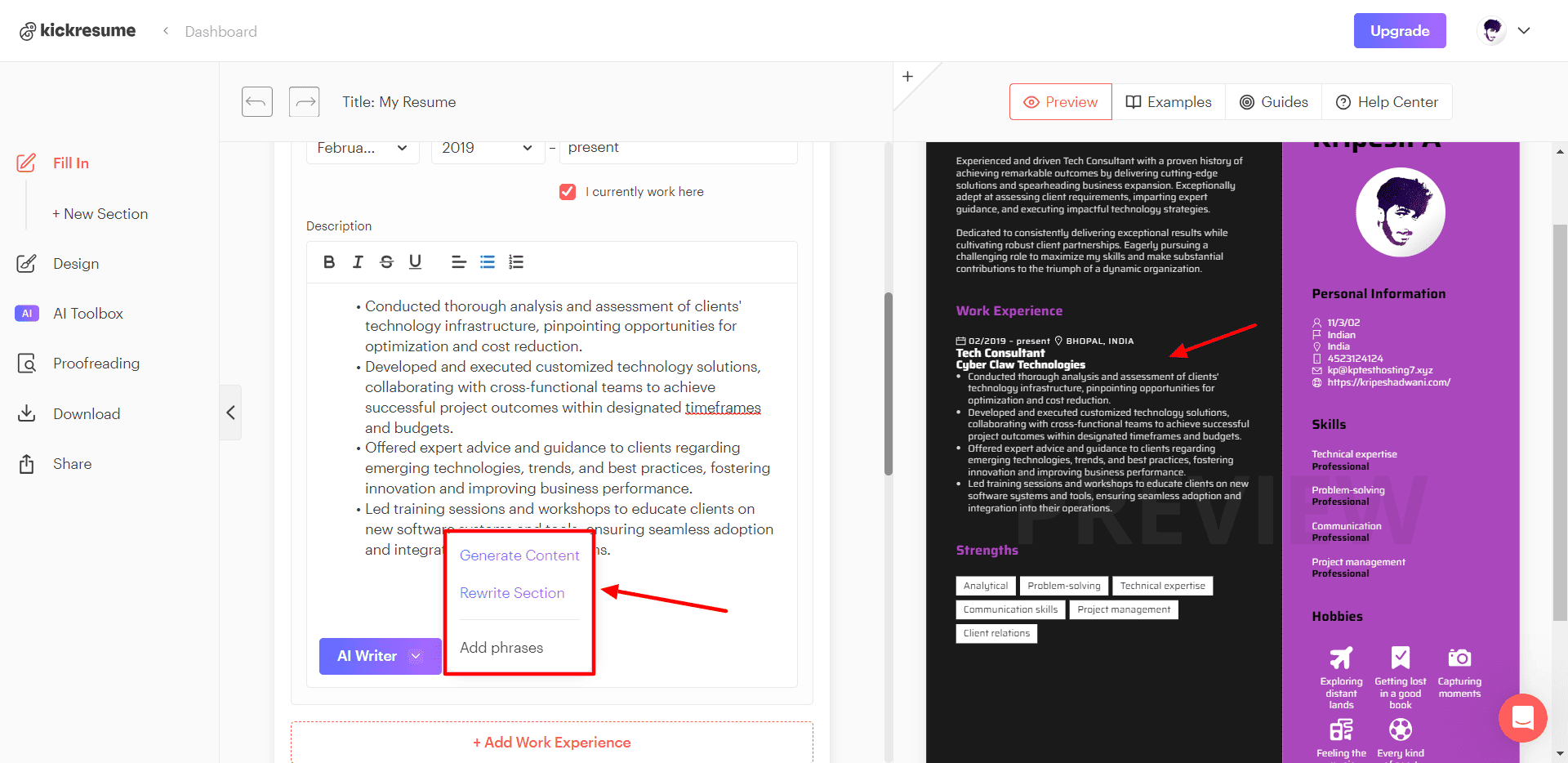This screenshot has width=1568, height=763.
Task: Click the airplane hobby icon
Action: 1341,658
